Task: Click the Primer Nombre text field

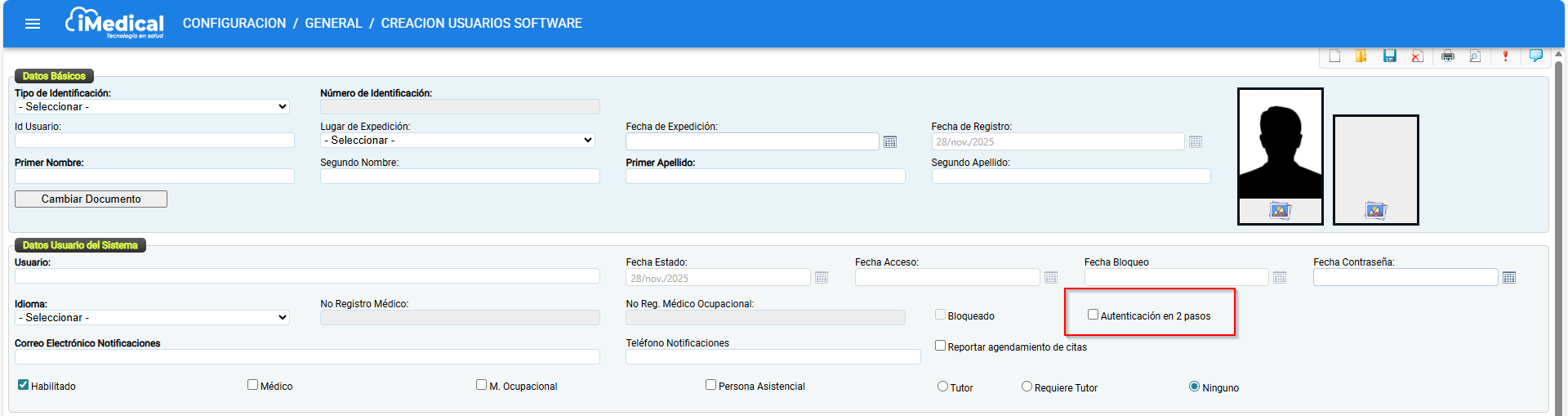Action: point(154,177)
